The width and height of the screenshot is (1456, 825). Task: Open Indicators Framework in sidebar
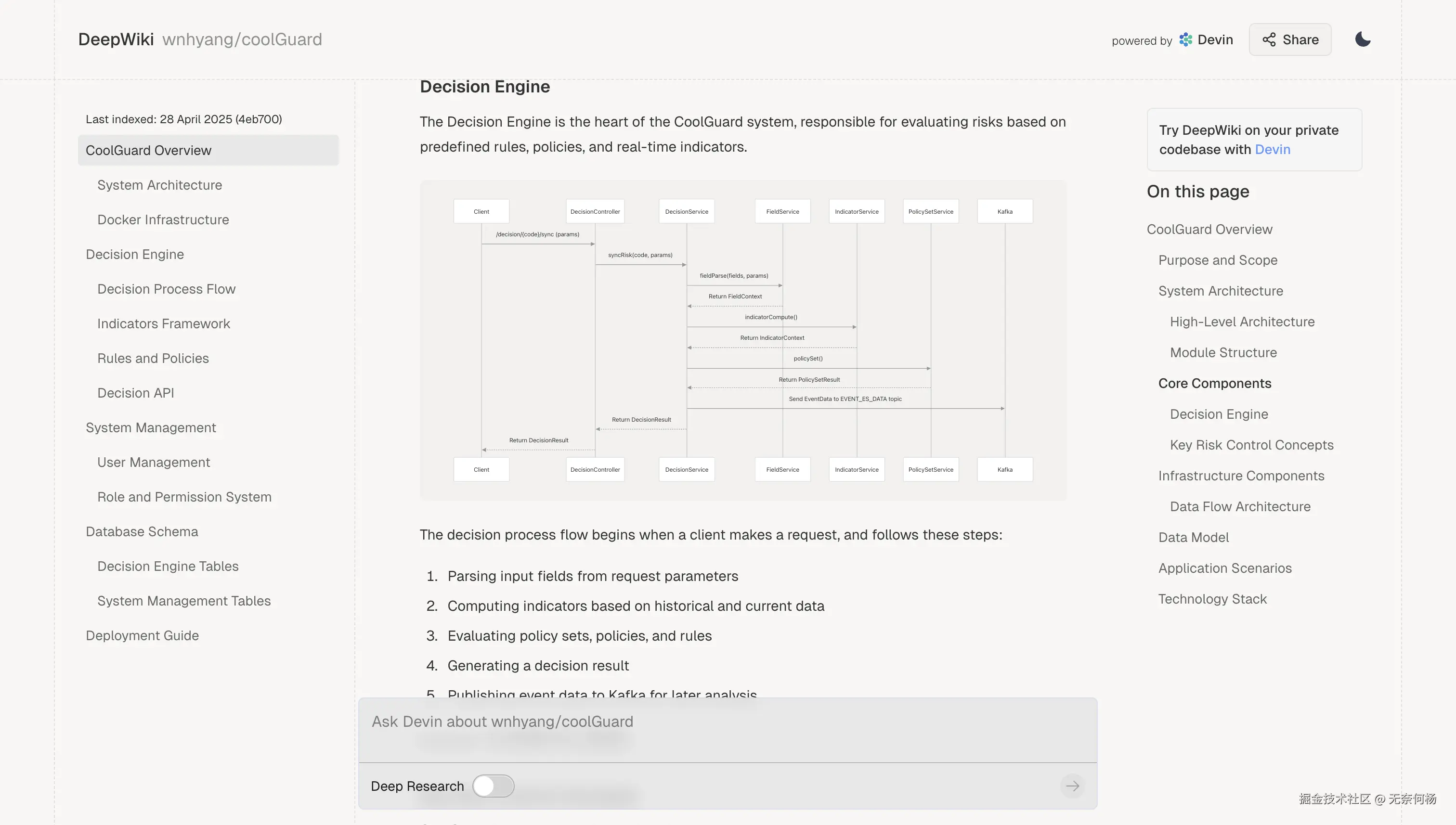[164, 323]
